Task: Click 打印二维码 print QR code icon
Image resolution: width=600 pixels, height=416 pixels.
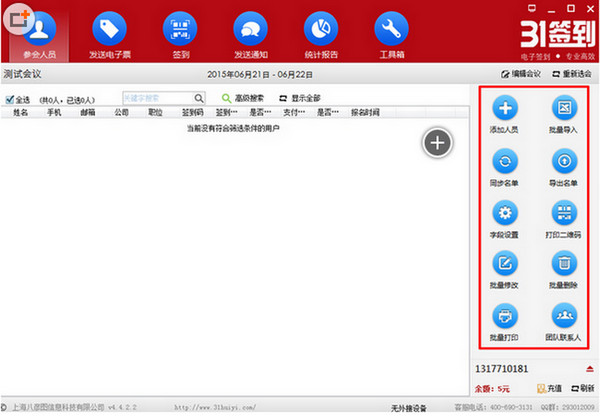Action: (564, 213)
